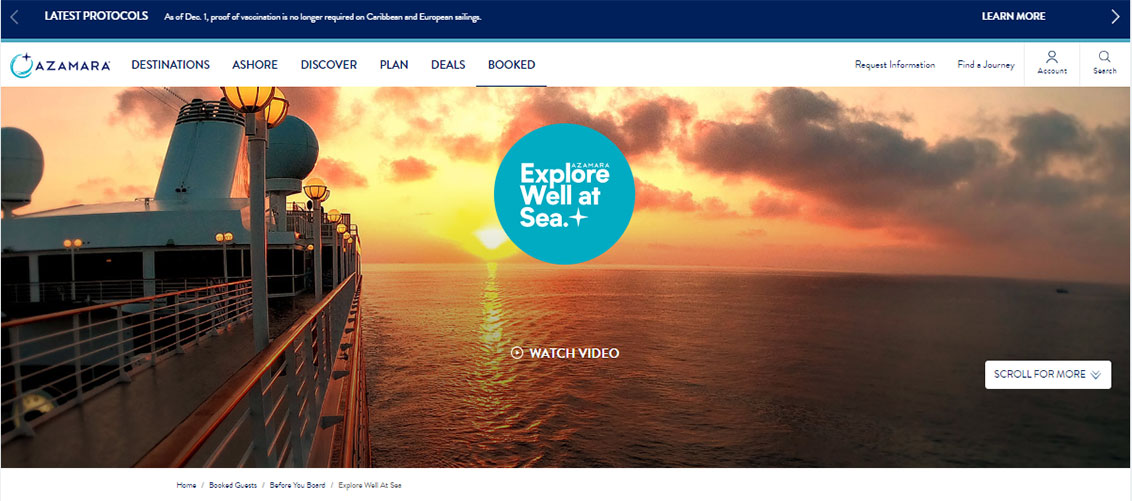Click the Explore Well at Sea badge
Viewport: 1132px width, 501px height.
(x=564, y=194)
